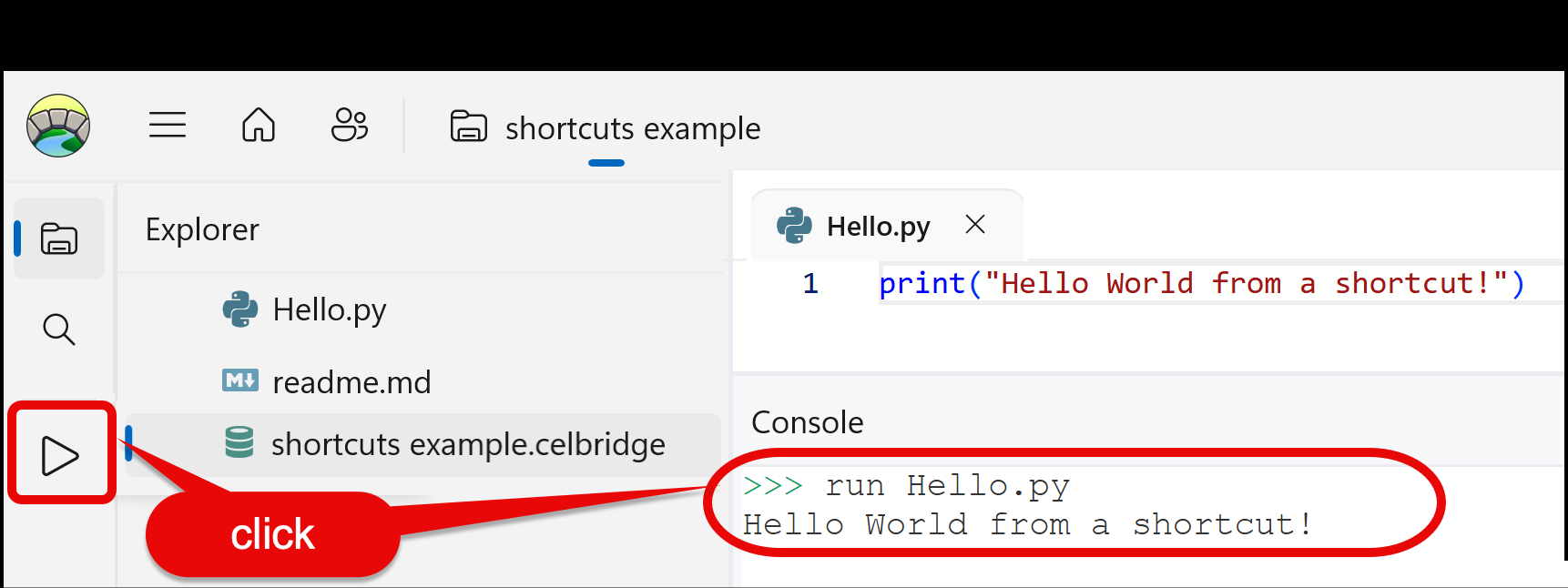Viewport: 1568px width, 588px height.
Task: Close the Hello.py editor tab
Action: [x=975, y=224]
